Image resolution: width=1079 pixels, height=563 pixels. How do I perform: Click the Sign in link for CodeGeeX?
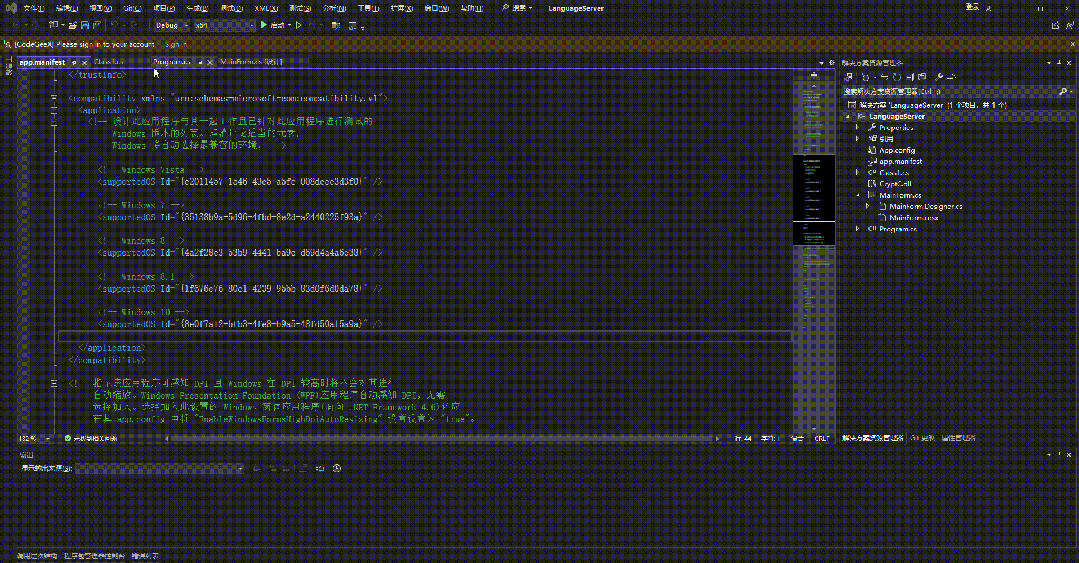[175, 44]
